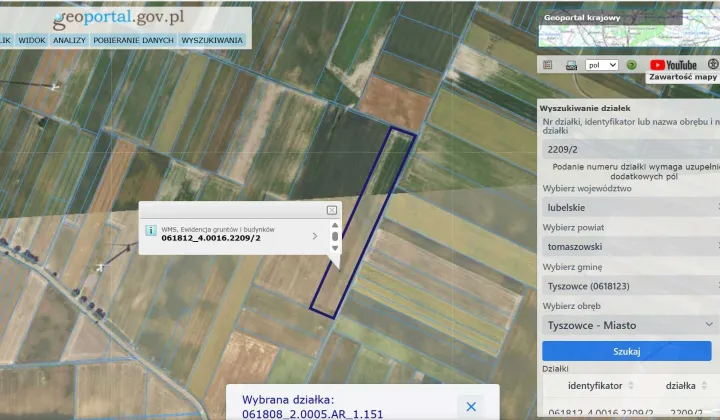
Task: Open the language dropdown showing pol
Action: pyautogui.click(x=602, y=65)
